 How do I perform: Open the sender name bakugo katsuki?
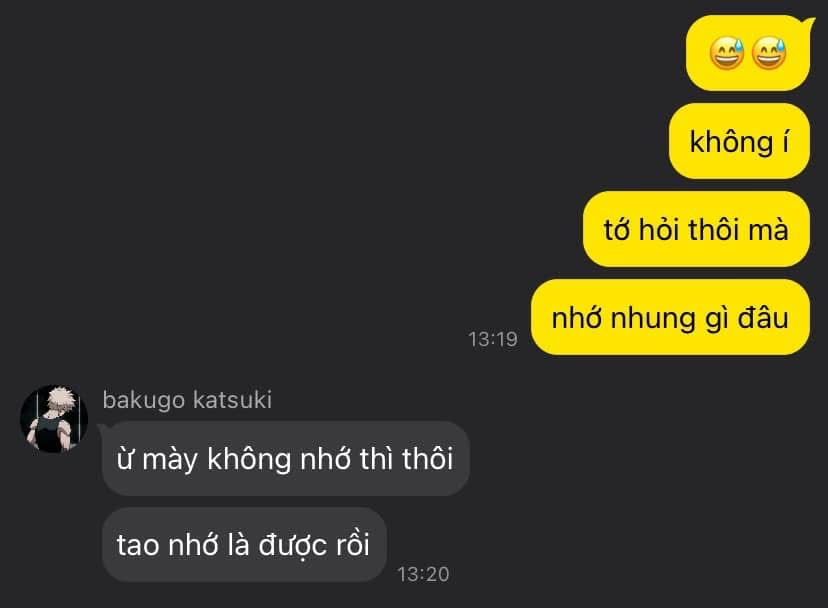187,400
